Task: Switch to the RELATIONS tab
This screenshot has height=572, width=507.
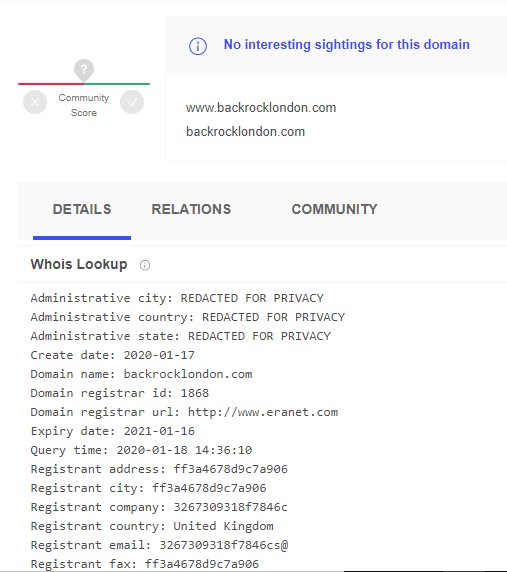Action: [191, 209]
